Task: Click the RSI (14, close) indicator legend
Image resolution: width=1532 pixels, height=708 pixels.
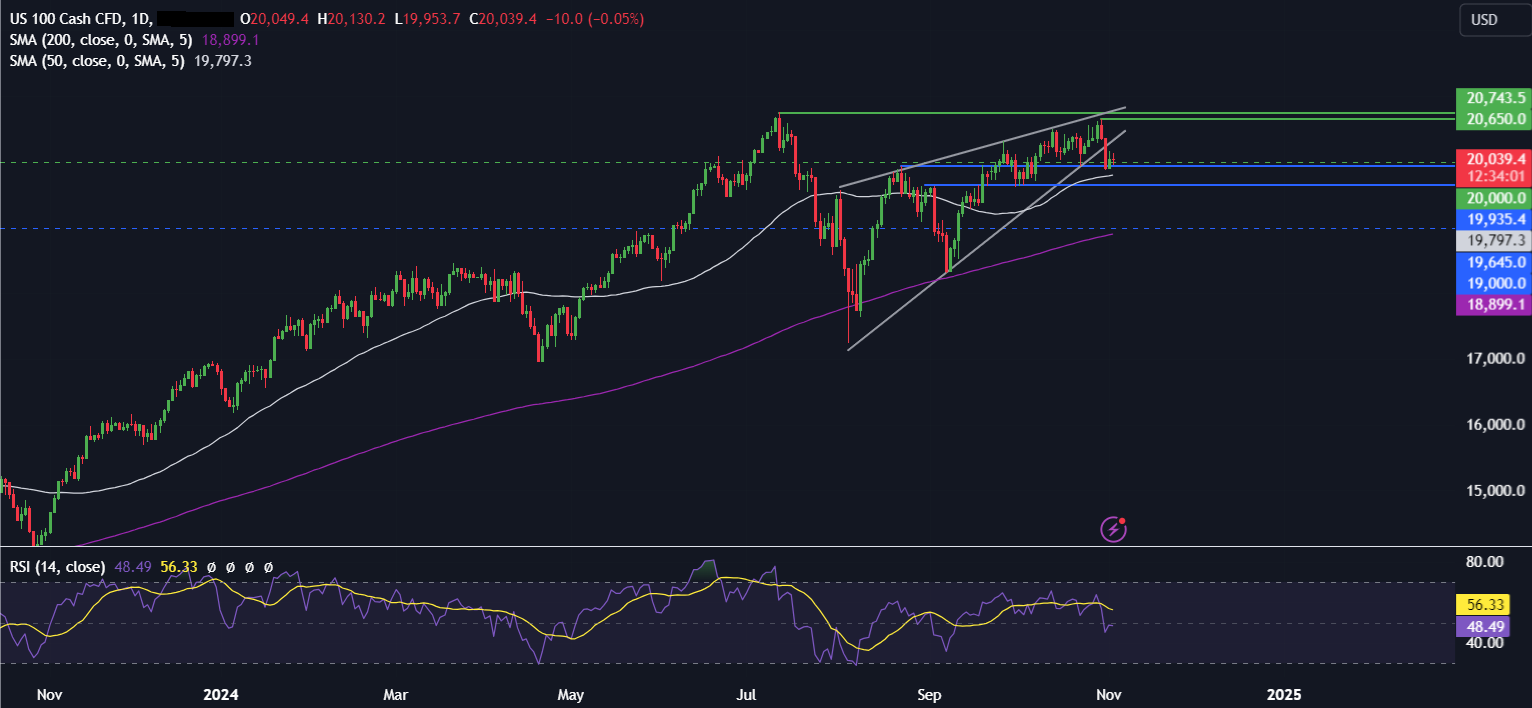Action: [x=56, y=567]
